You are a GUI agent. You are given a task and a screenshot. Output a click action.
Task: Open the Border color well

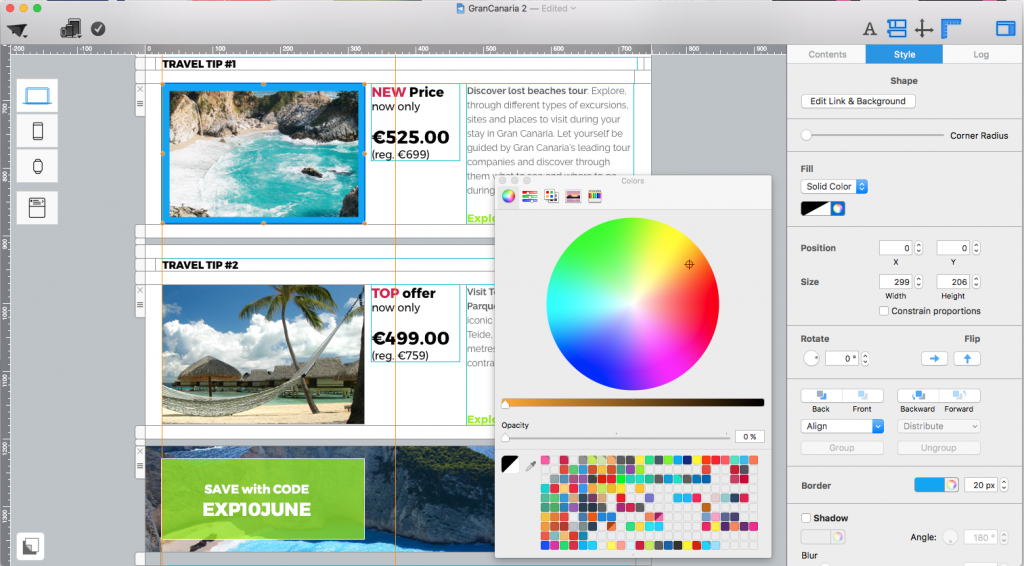(x=936, y=484)
